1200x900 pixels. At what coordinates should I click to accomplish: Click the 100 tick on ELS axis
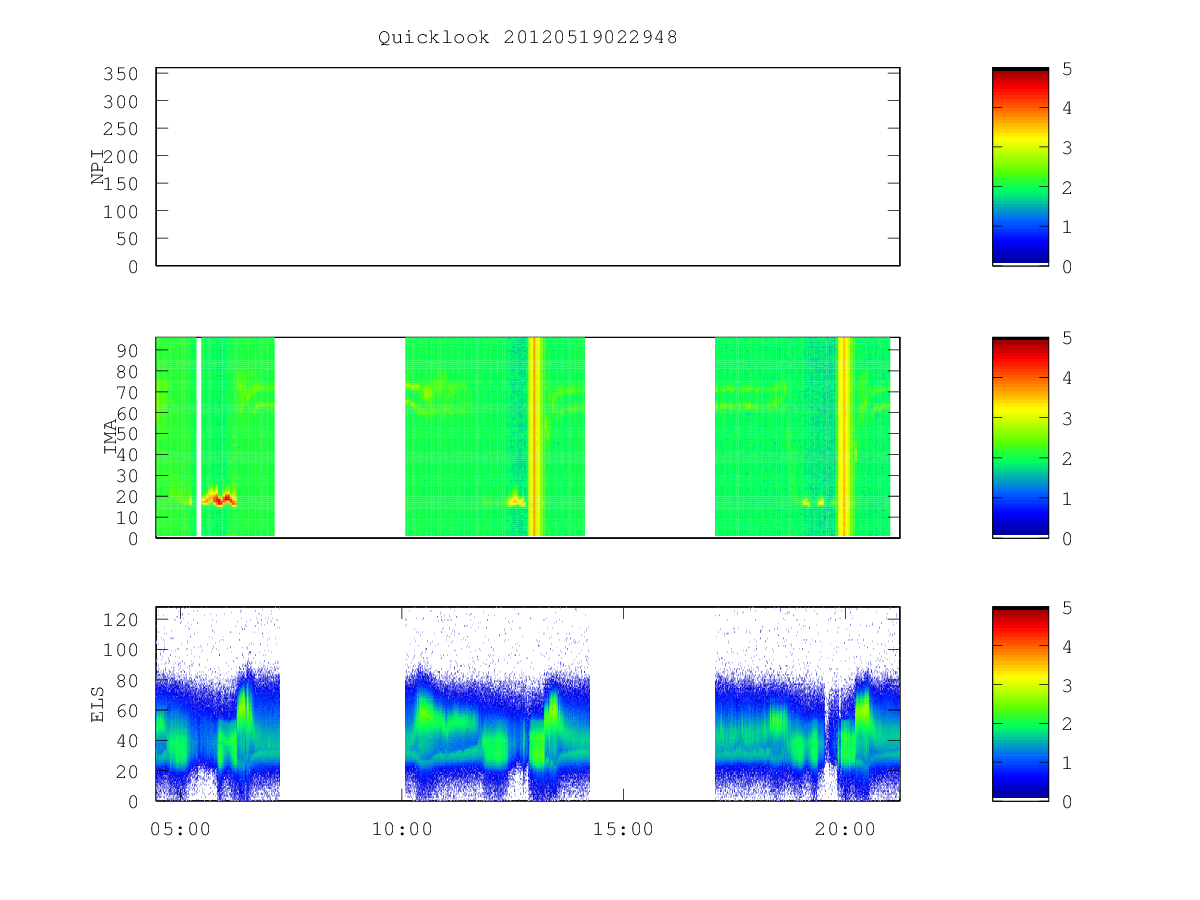[x=122, y=649]
